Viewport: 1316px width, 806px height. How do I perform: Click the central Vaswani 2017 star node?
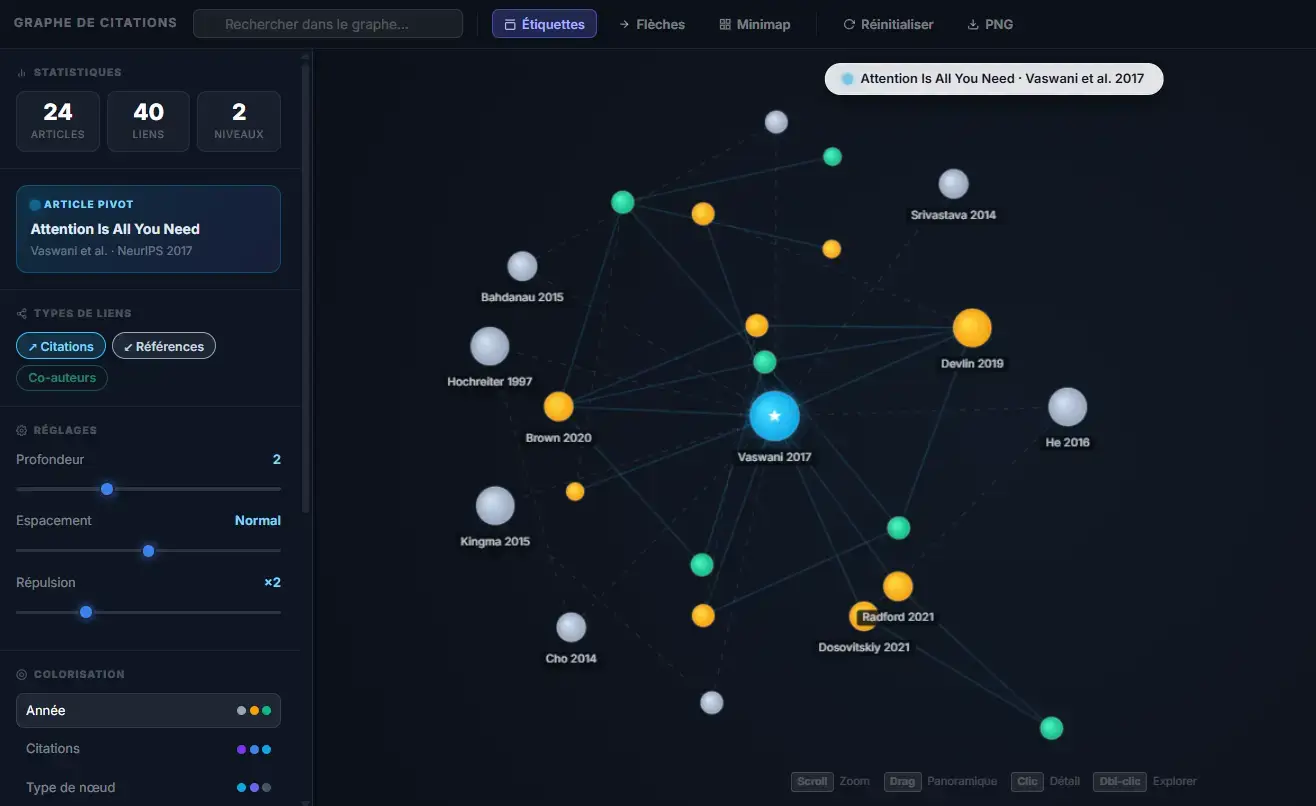pos(774,416)
